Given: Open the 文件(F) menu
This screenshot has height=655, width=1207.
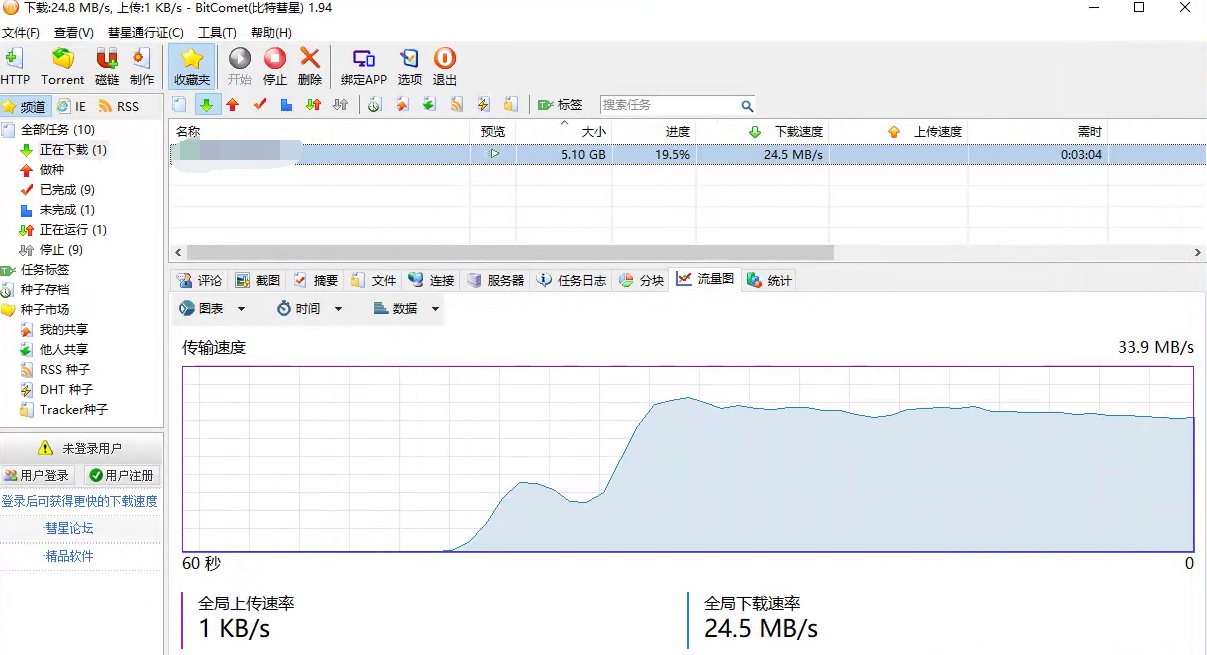Looking at the screenshot, I should 21,33.
